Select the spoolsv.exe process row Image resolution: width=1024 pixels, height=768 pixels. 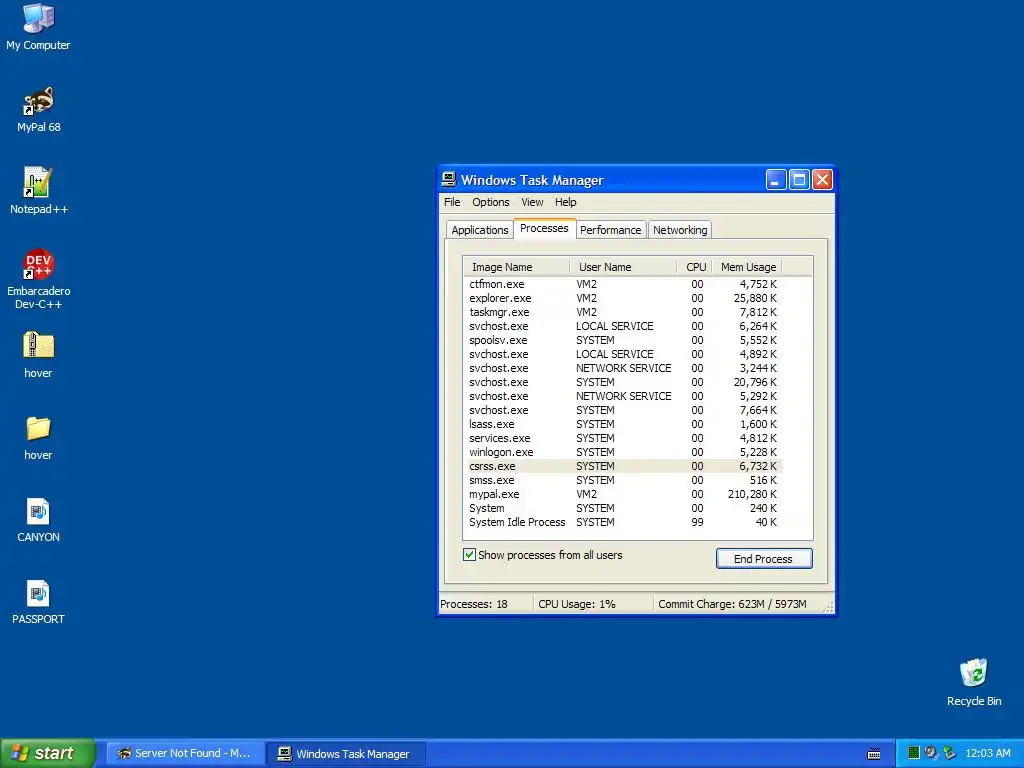[x=624, y=340]
